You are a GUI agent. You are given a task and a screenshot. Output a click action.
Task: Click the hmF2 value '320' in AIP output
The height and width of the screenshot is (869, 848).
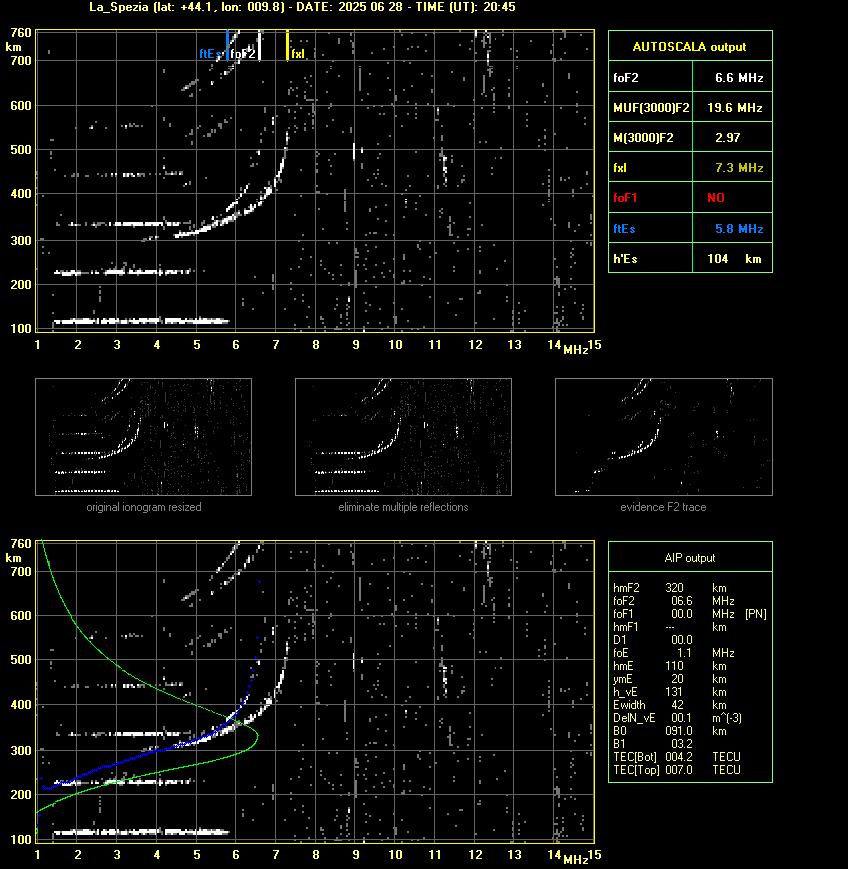click(674, 588)
